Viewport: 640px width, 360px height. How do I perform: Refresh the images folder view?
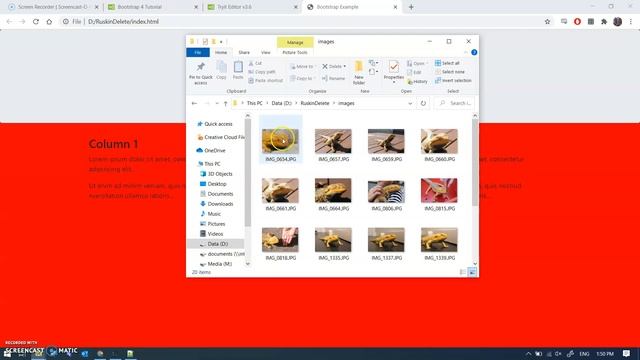click(x=423, y=103)
